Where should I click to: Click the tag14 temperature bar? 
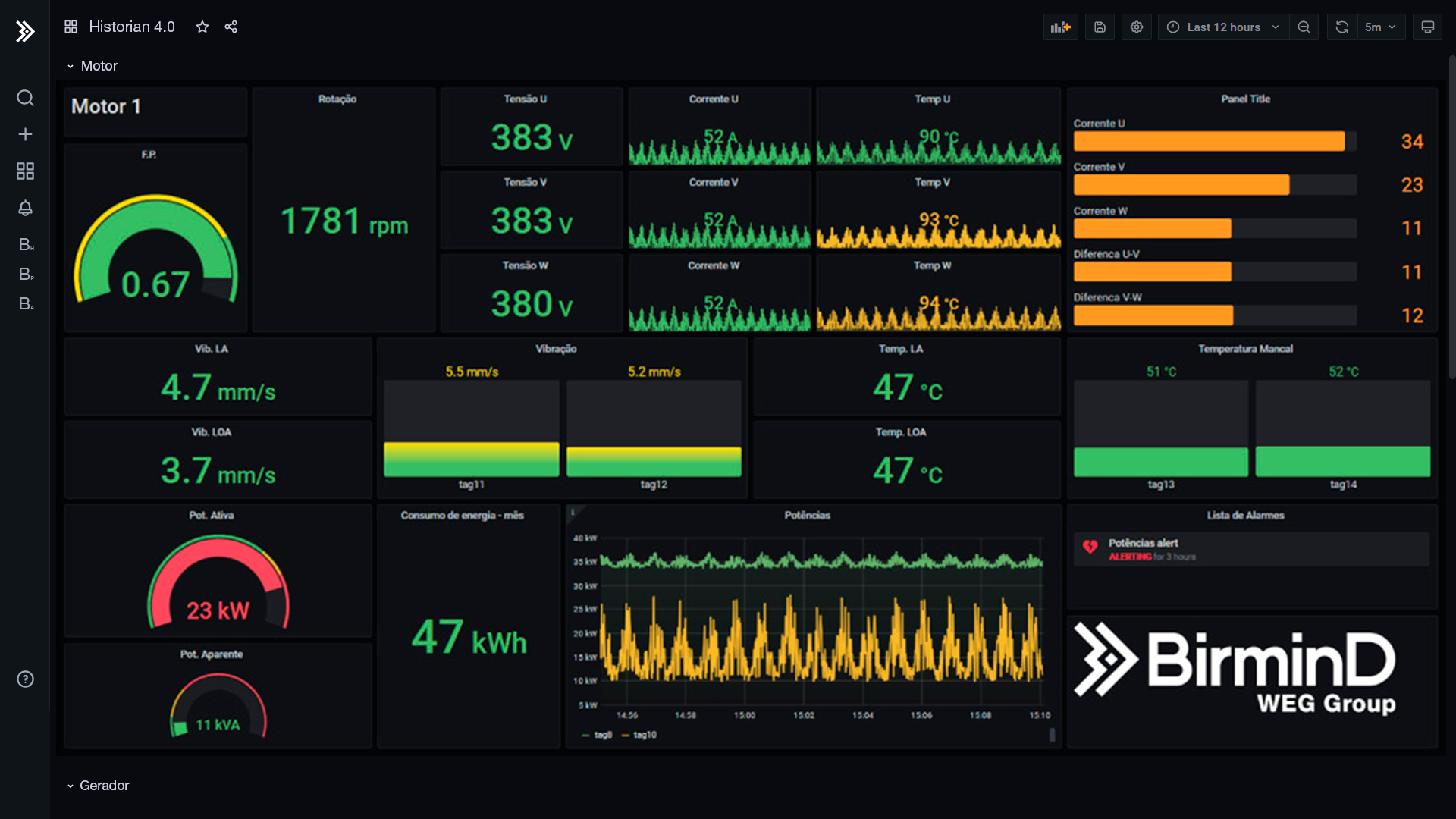(x=1342, y=461)
